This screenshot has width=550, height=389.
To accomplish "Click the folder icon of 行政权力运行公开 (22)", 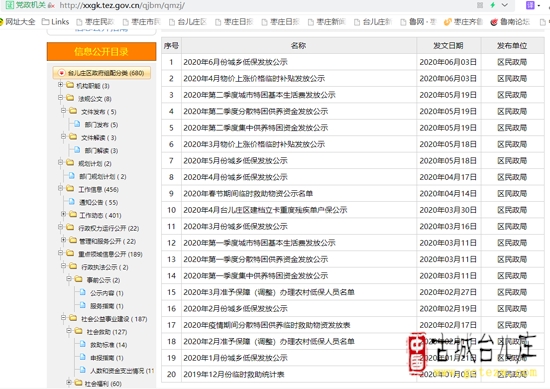I will [70, 227].
